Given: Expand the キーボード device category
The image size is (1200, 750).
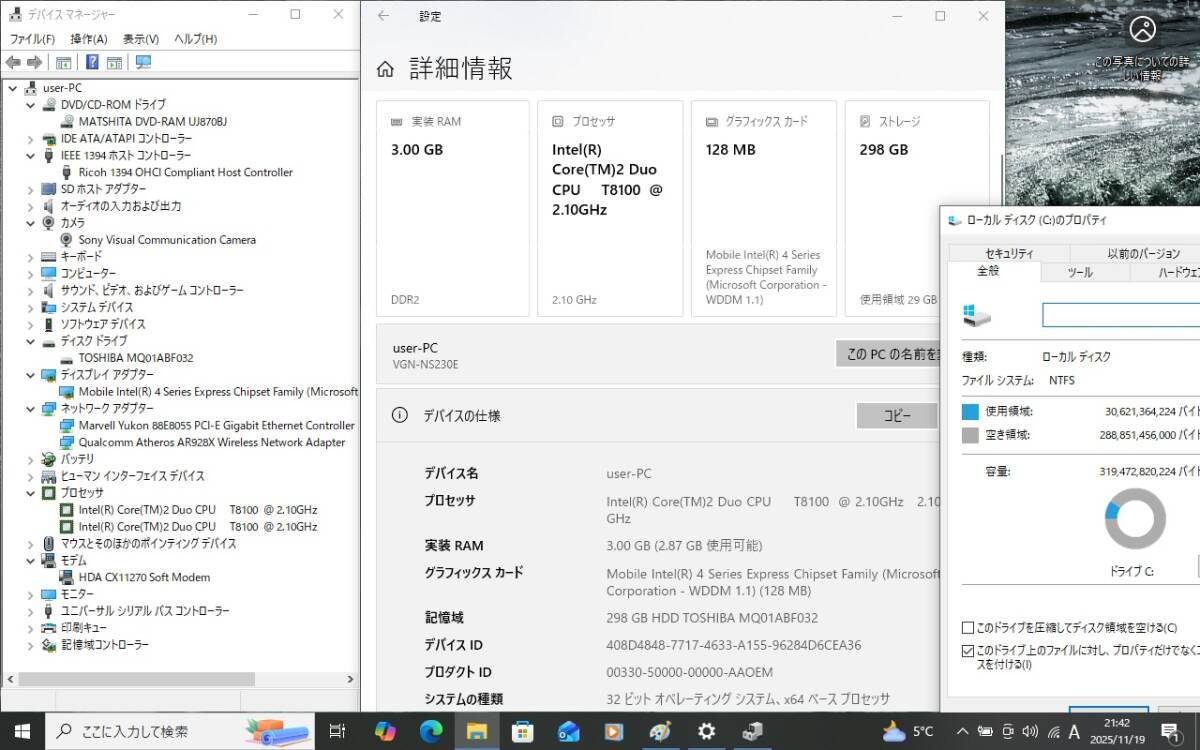Looking at the screenshot, I should point(29,256).
